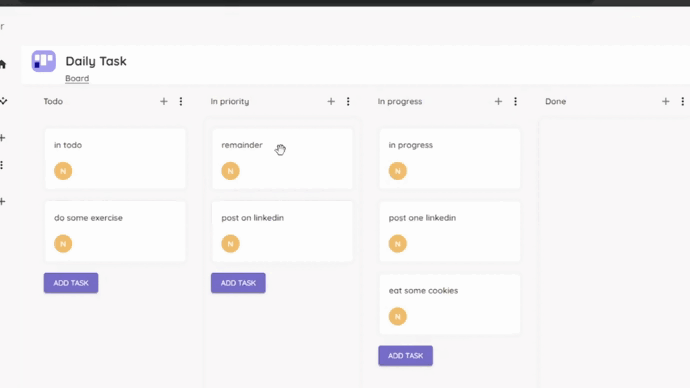Open the 'do some exercise' task card

pyautogui.click(x=115, y=231)
